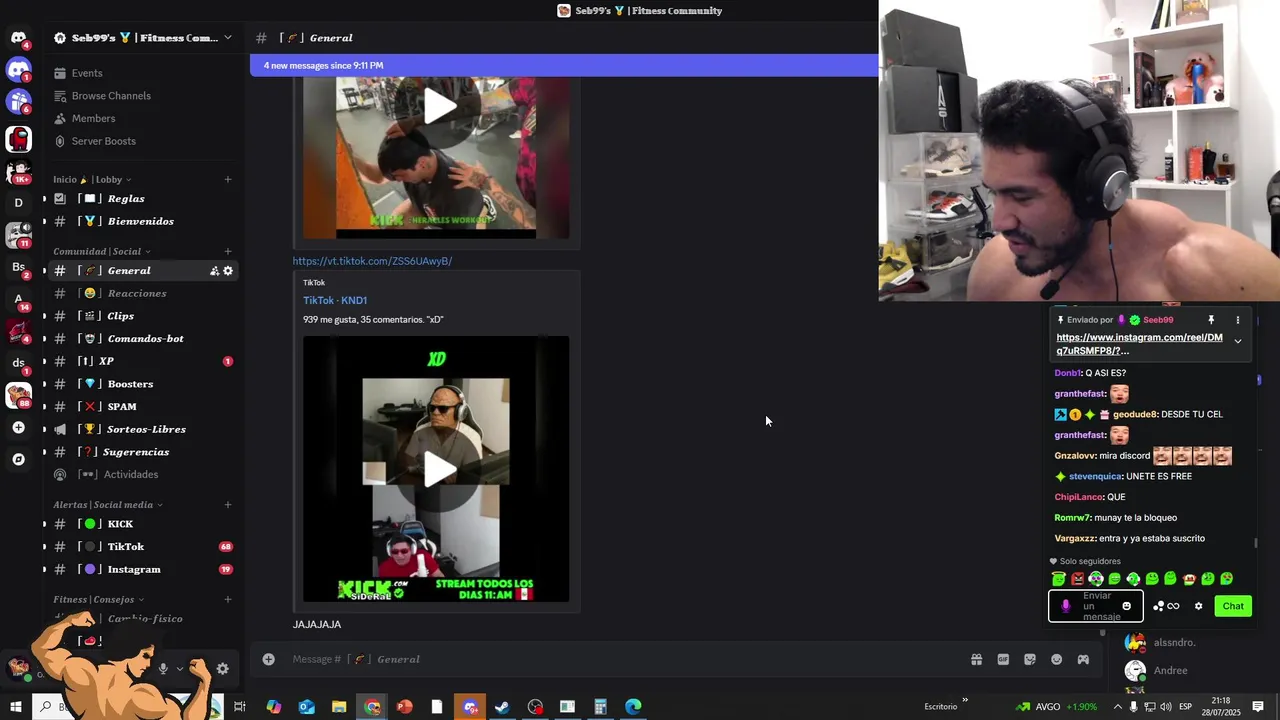Open the Kick chat settings gear
The image size is (1280, 720).
tap(1198, 606)
